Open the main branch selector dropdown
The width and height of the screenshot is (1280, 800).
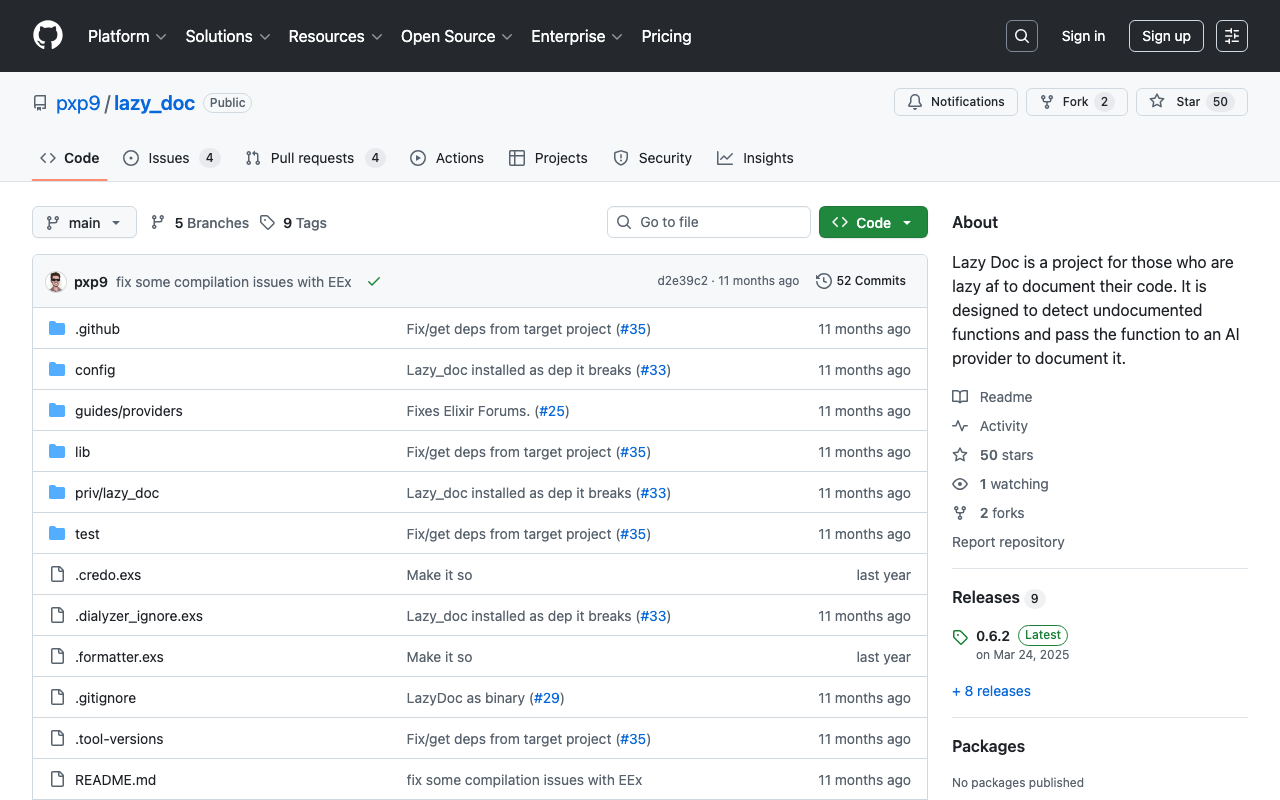[84, 222]
